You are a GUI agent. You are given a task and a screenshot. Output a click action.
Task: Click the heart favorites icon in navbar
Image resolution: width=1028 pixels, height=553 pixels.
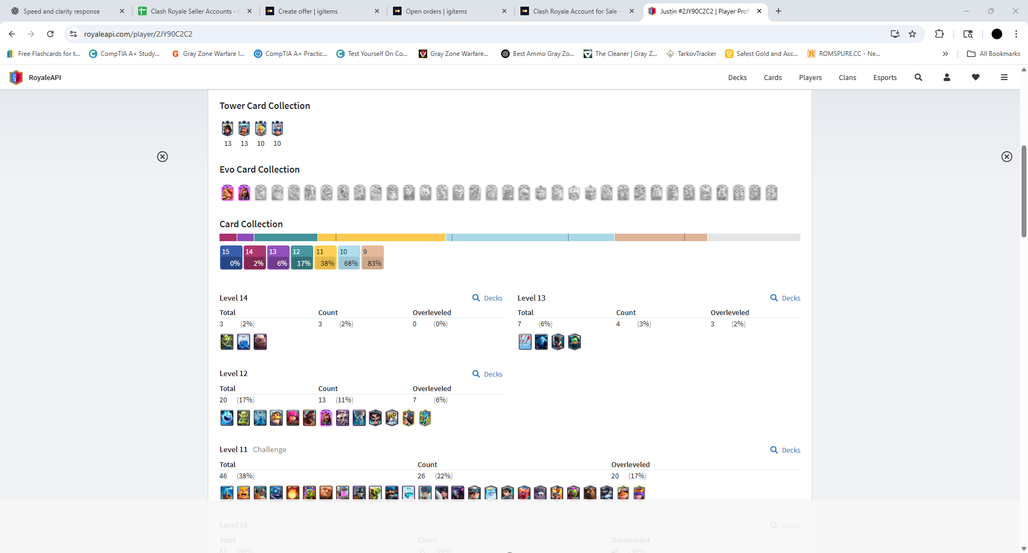976,77
